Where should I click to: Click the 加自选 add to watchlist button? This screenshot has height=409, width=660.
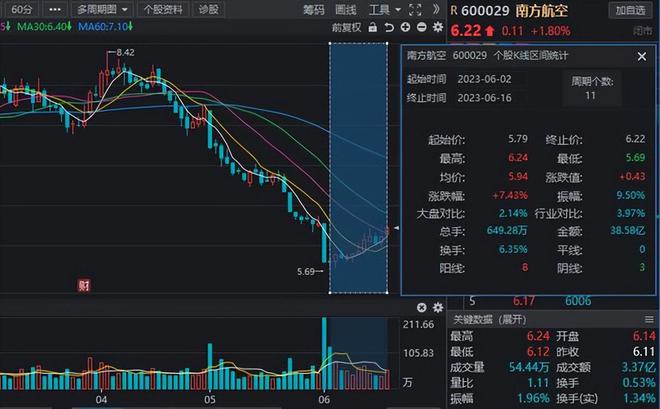pos(630,10)
